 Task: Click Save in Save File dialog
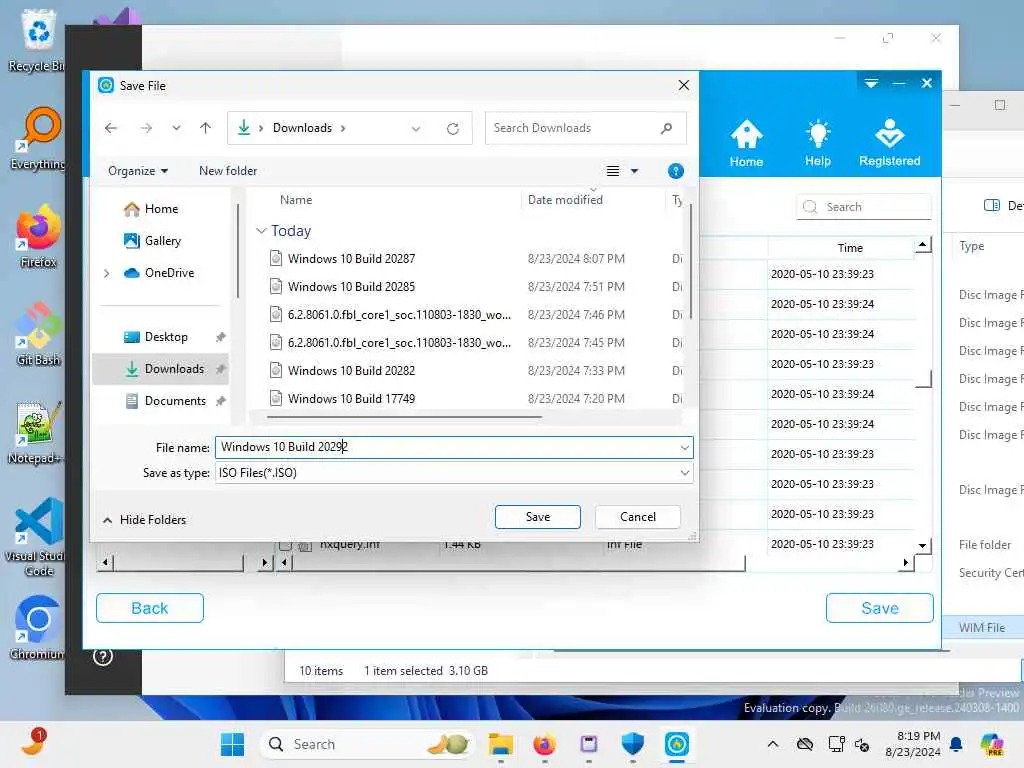point(537,517)
